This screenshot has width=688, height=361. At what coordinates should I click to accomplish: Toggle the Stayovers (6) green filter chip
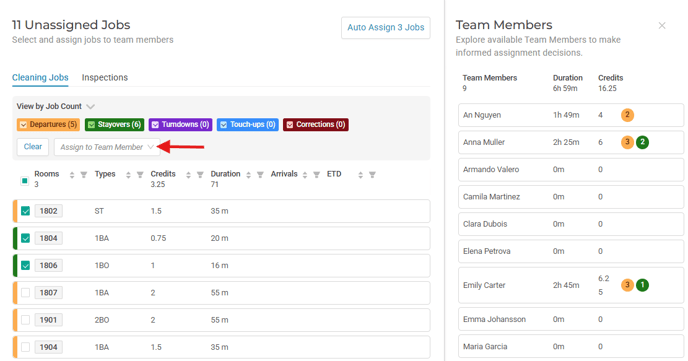click(x=115, y=125)
